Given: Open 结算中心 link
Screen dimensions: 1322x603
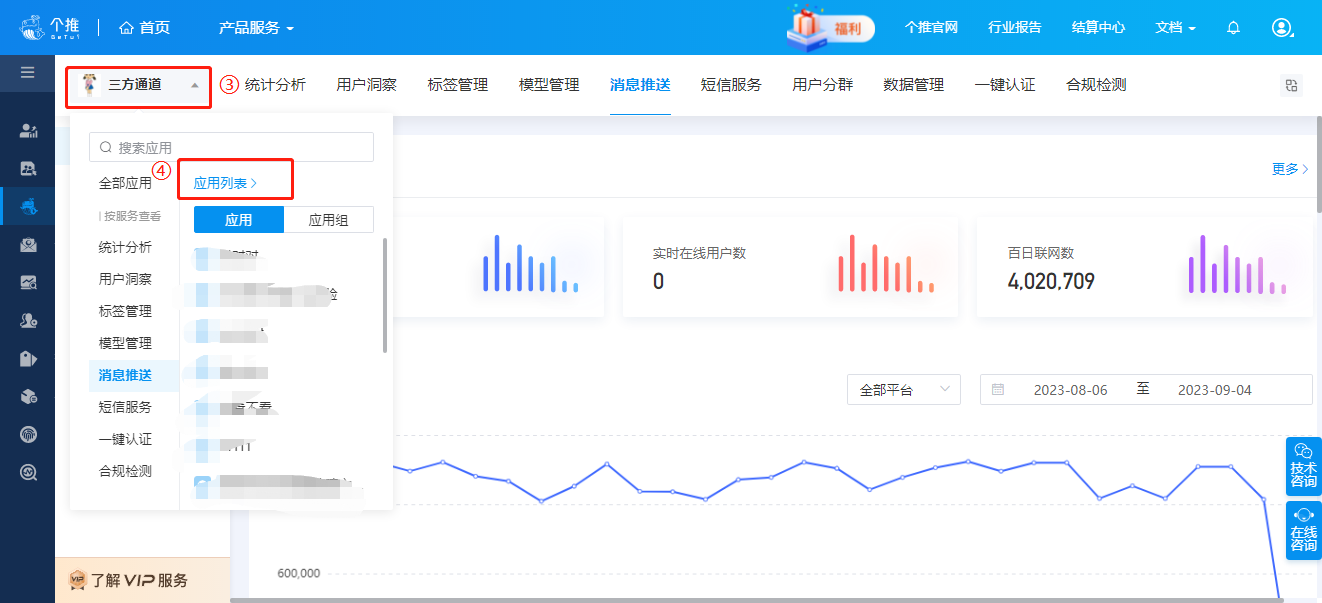Looking at the screenshot, I should pos(1098,28).
